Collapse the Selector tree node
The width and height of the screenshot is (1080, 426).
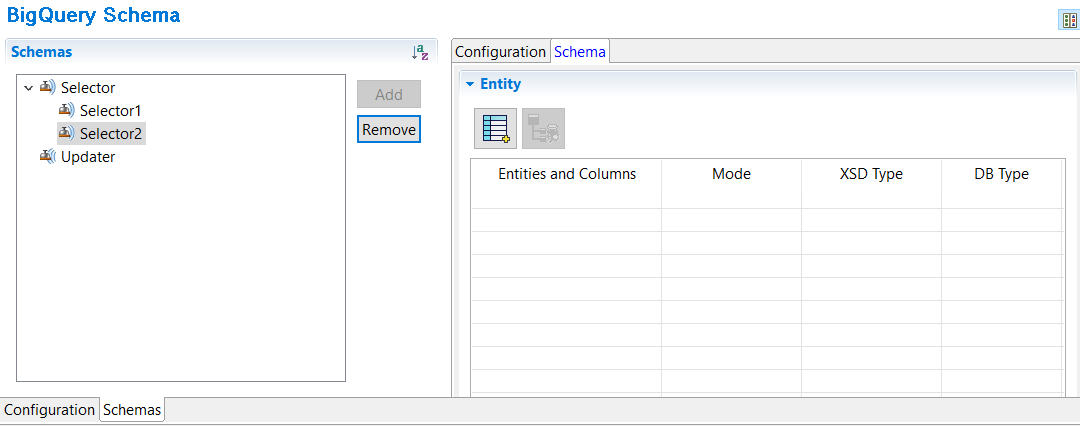(28, 88)
